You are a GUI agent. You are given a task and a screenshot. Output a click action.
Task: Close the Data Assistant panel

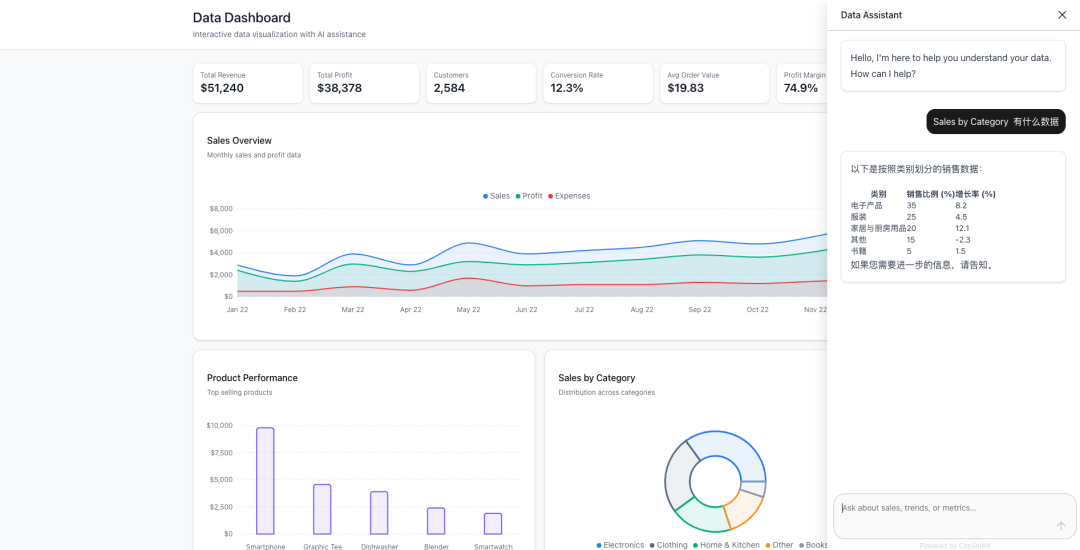click(x=1061, y=14)
